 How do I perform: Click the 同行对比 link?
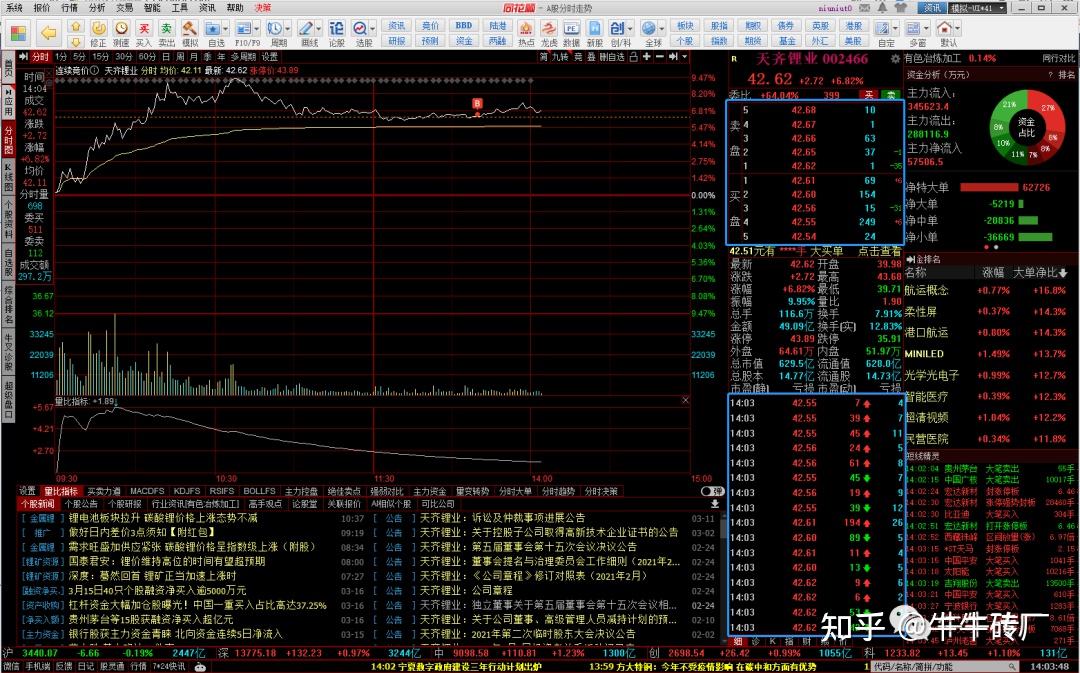coord(1058,59)
